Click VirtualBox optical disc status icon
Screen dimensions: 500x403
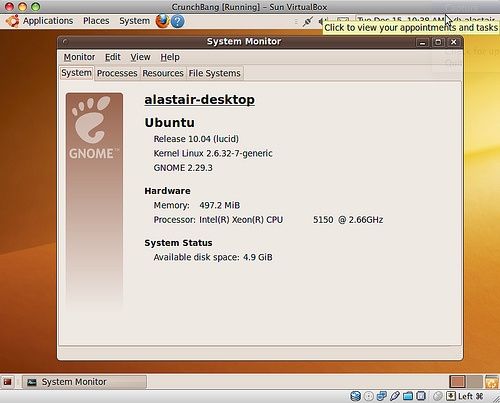369,396
